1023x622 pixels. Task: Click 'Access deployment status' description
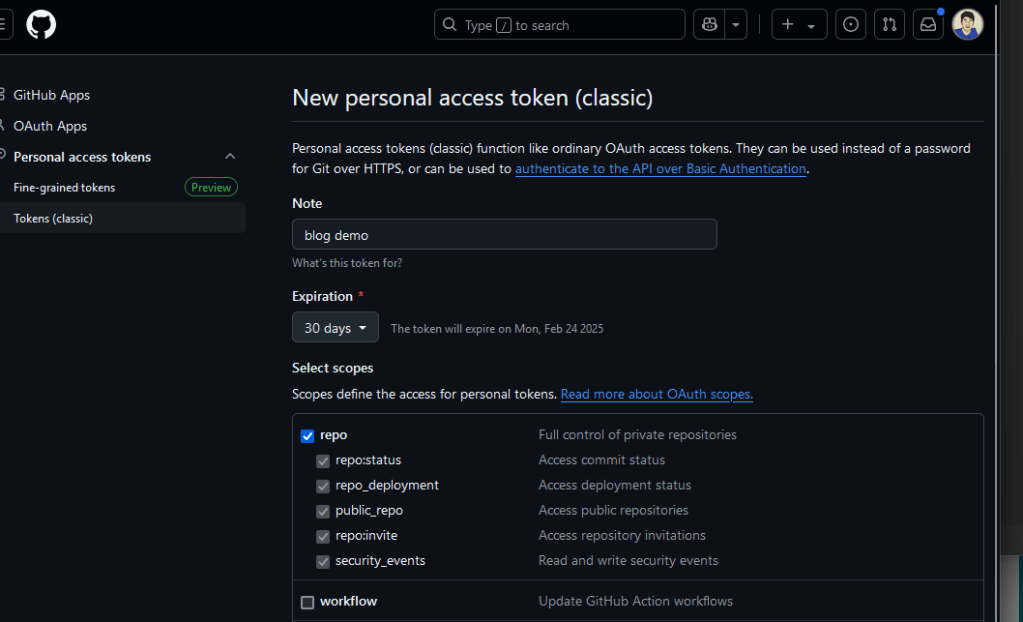615,485
